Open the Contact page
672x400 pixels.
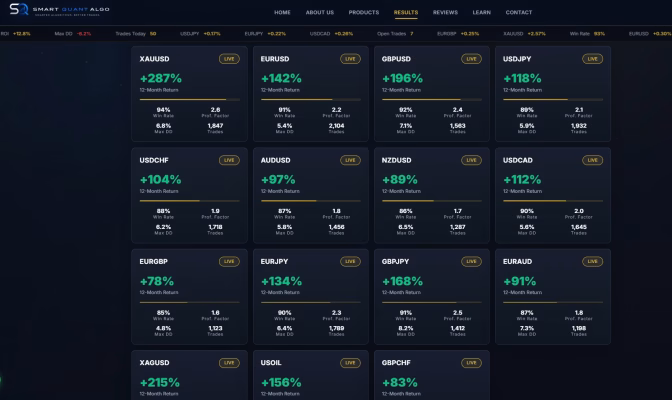coord(519,12)
